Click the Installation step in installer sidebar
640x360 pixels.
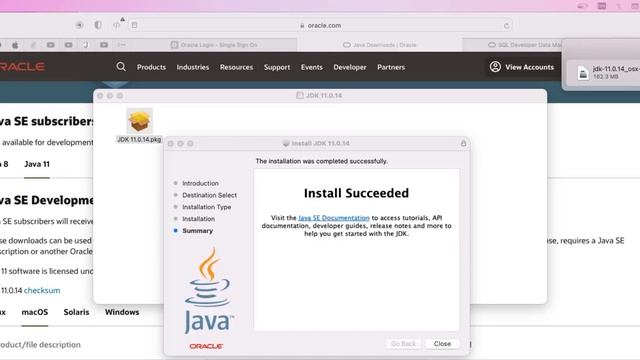pos(198,219)
